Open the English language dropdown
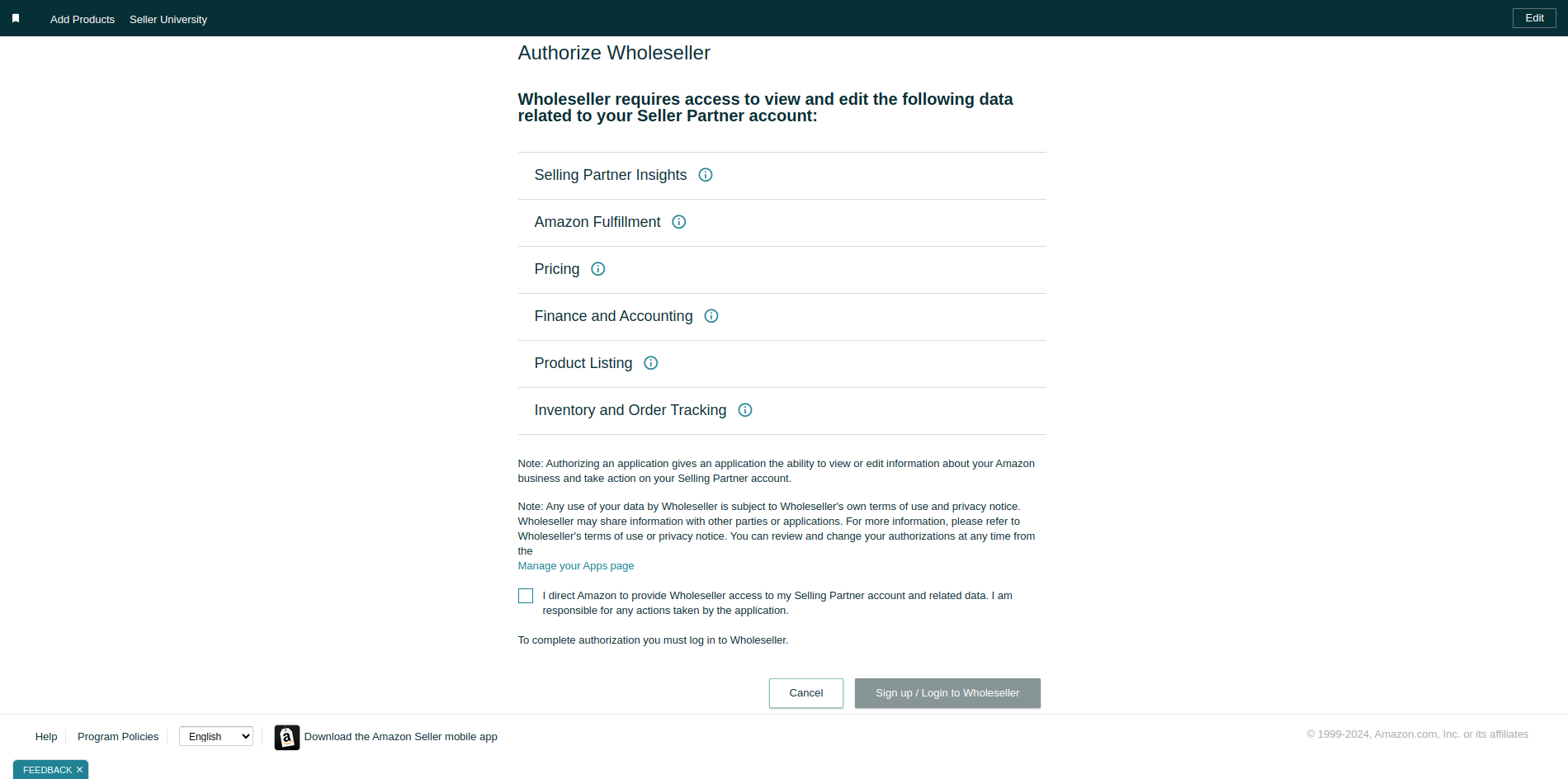This screenshot has width=1568, height=779. click(x=216, y=736)
